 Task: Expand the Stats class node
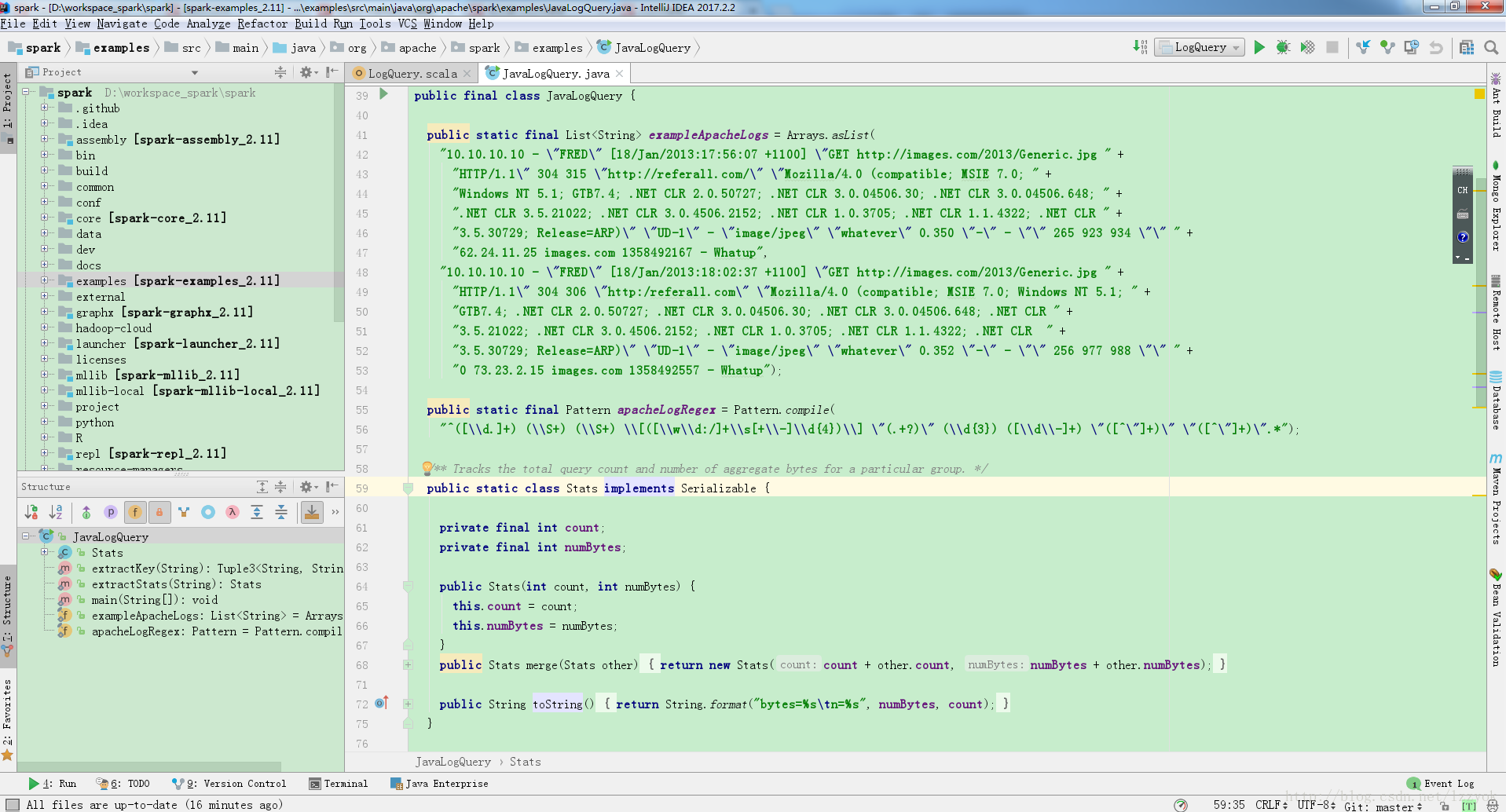tap(45, 552)
